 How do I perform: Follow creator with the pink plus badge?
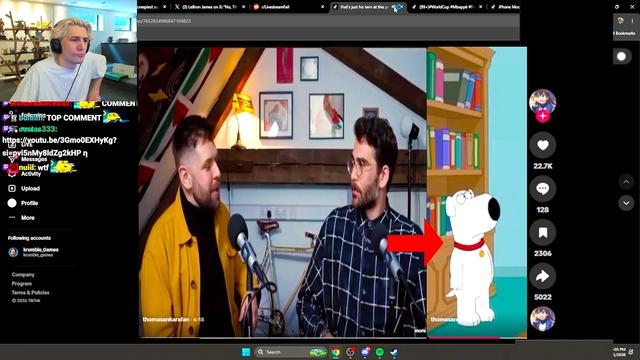[x=542, y=116]
